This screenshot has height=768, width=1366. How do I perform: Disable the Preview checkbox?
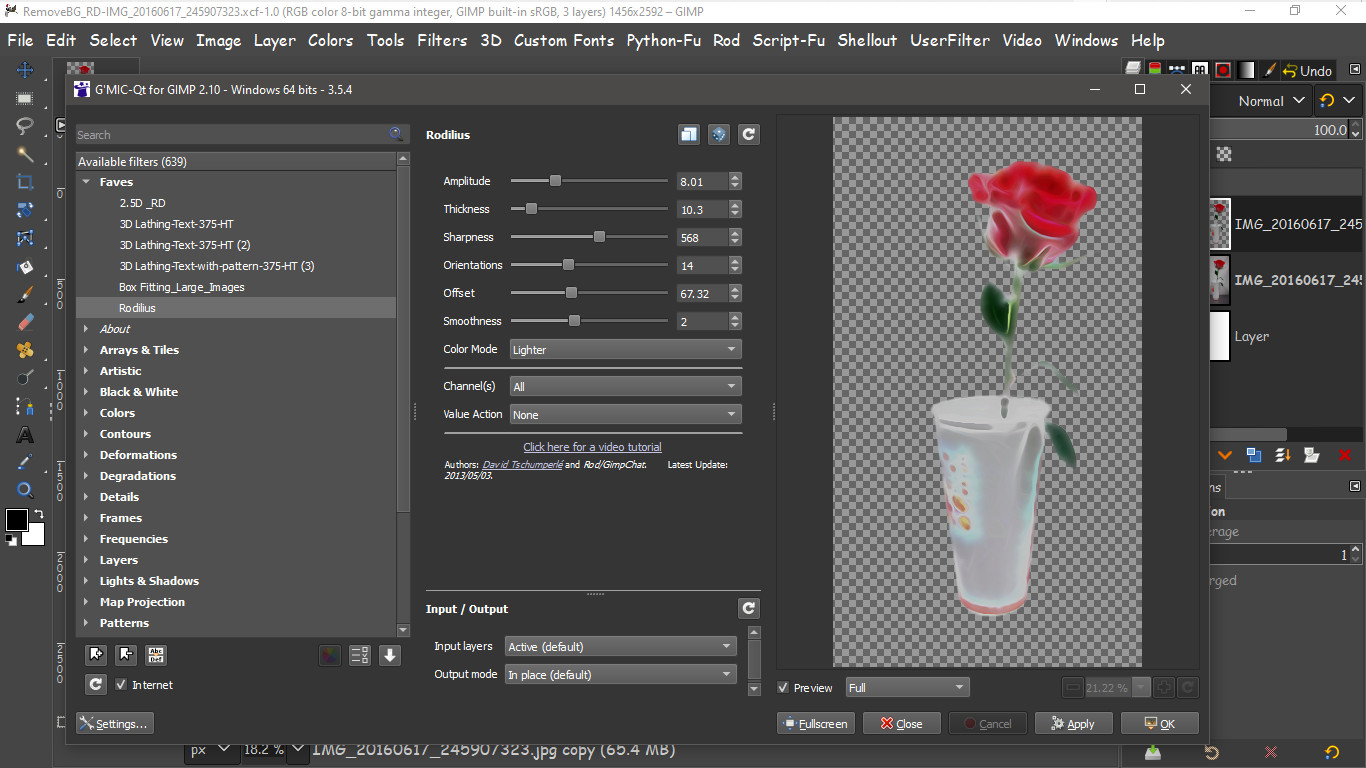(784, 688)
